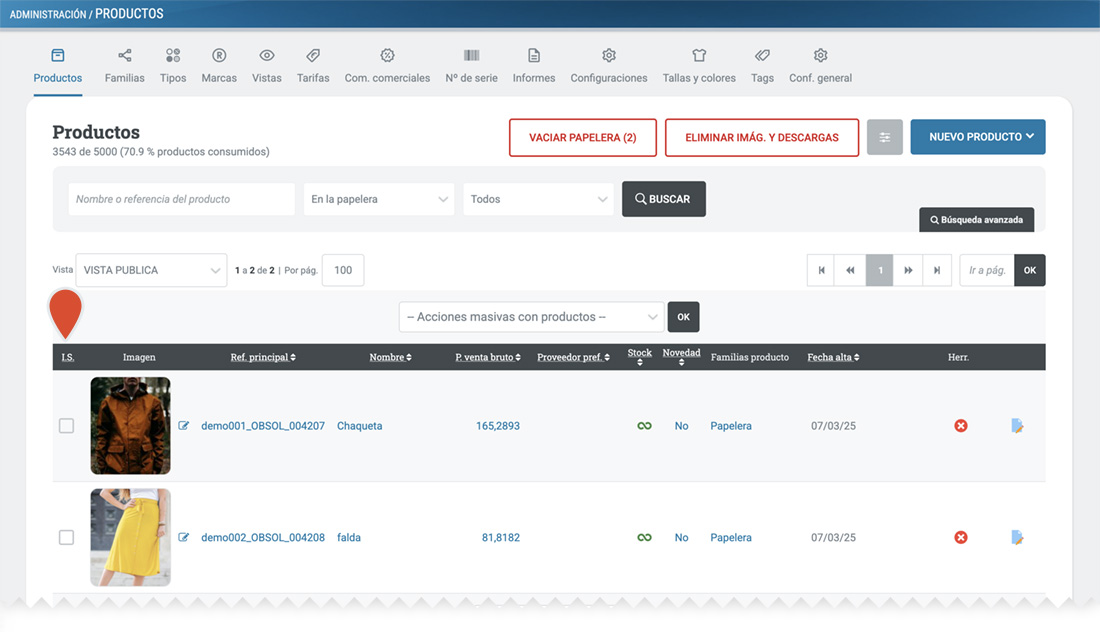The height and width of the screenshot is (632, 1100).
Task: Jump to last page of results
Action: coord(937,270)
